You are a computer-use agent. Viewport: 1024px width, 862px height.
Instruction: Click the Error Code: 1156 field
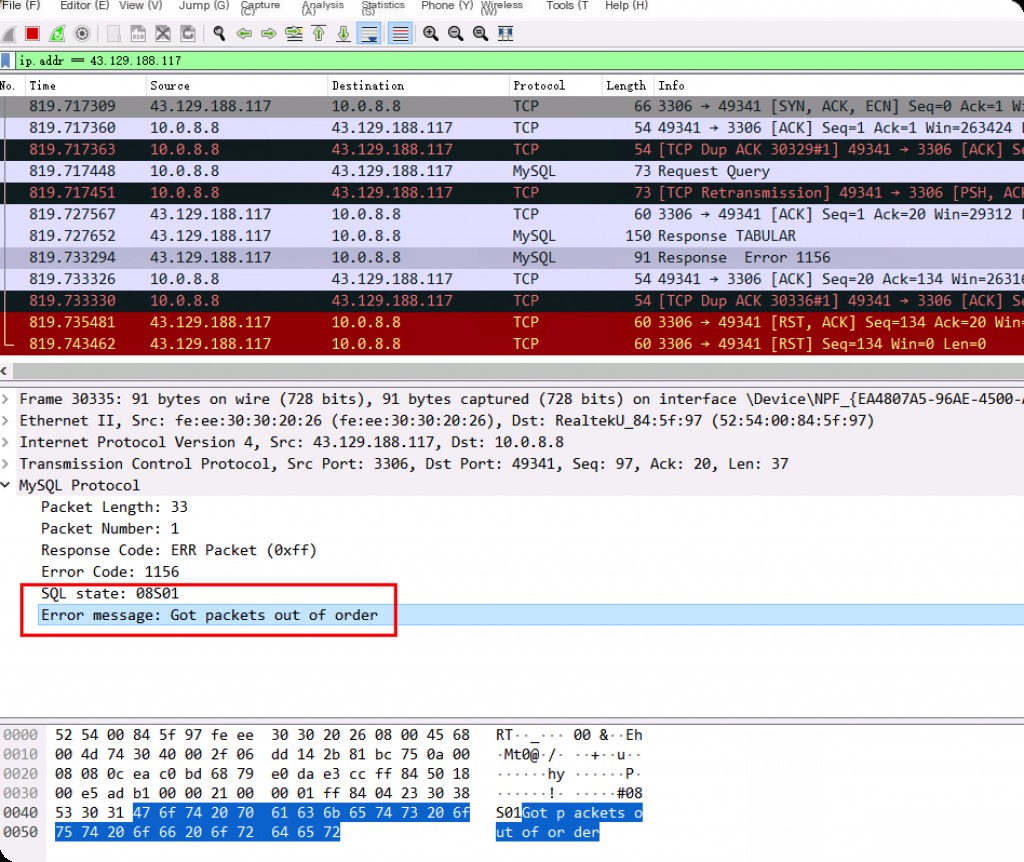point(110,571)
